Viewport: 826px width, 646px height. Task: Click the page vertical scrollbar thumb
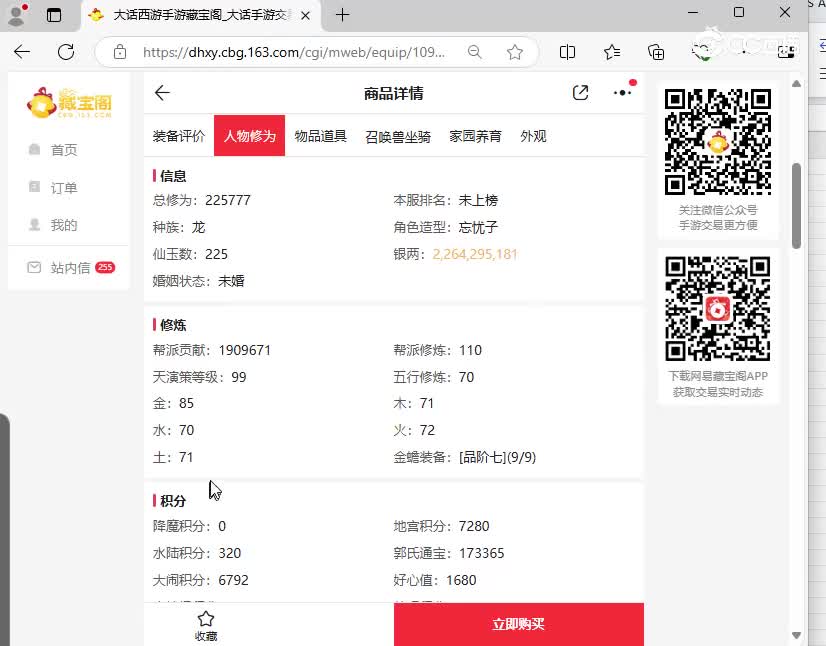[x=796, y=205]
